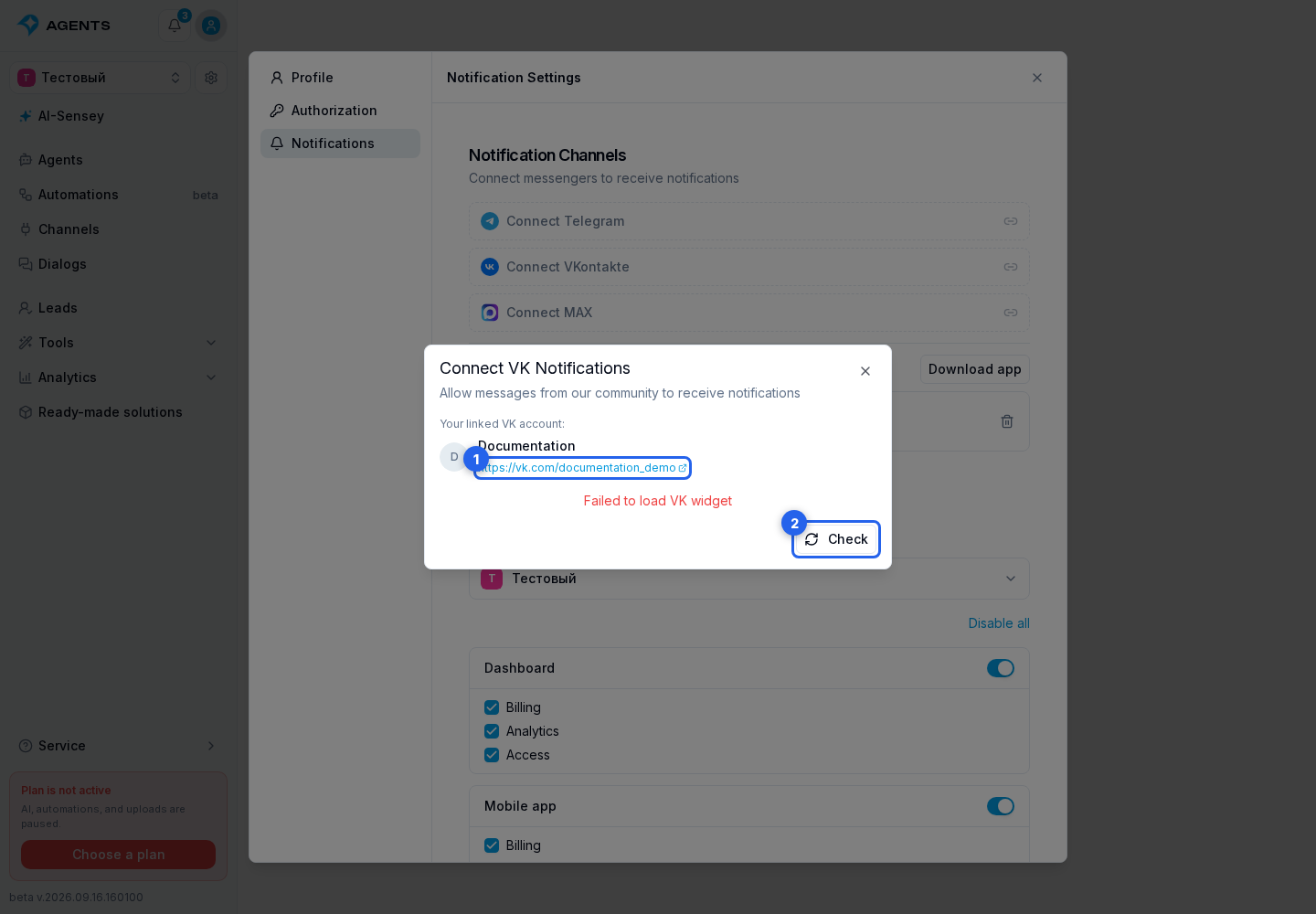Open the user avatar icon in header
Viewport: 1316px width, 914px height.
coord(211,26)
